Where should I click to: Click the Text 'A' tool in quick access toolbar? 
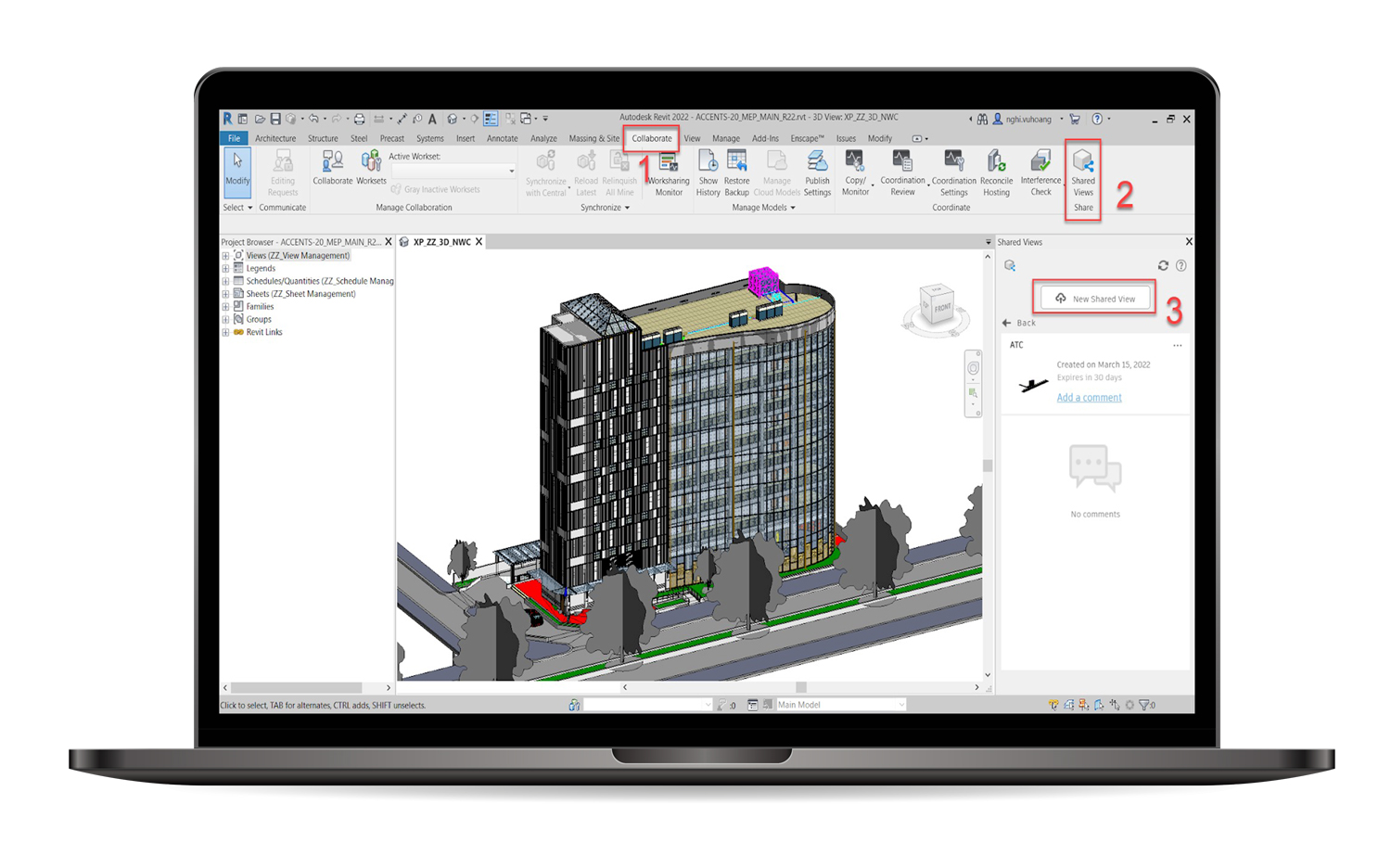[x=432, y=119]
